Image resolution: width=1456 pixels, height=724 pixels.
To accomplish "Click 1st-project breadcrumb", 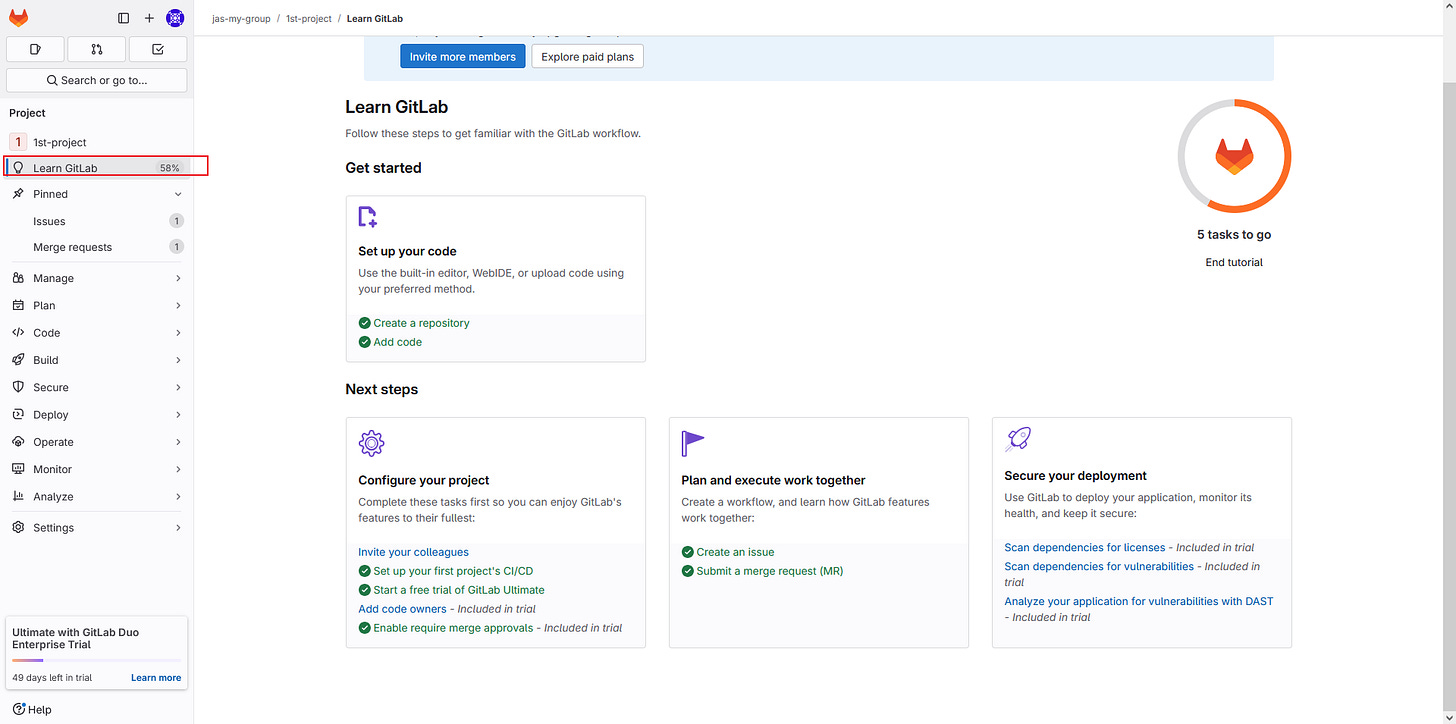I will pyautogui.click(x=309, y=18).
